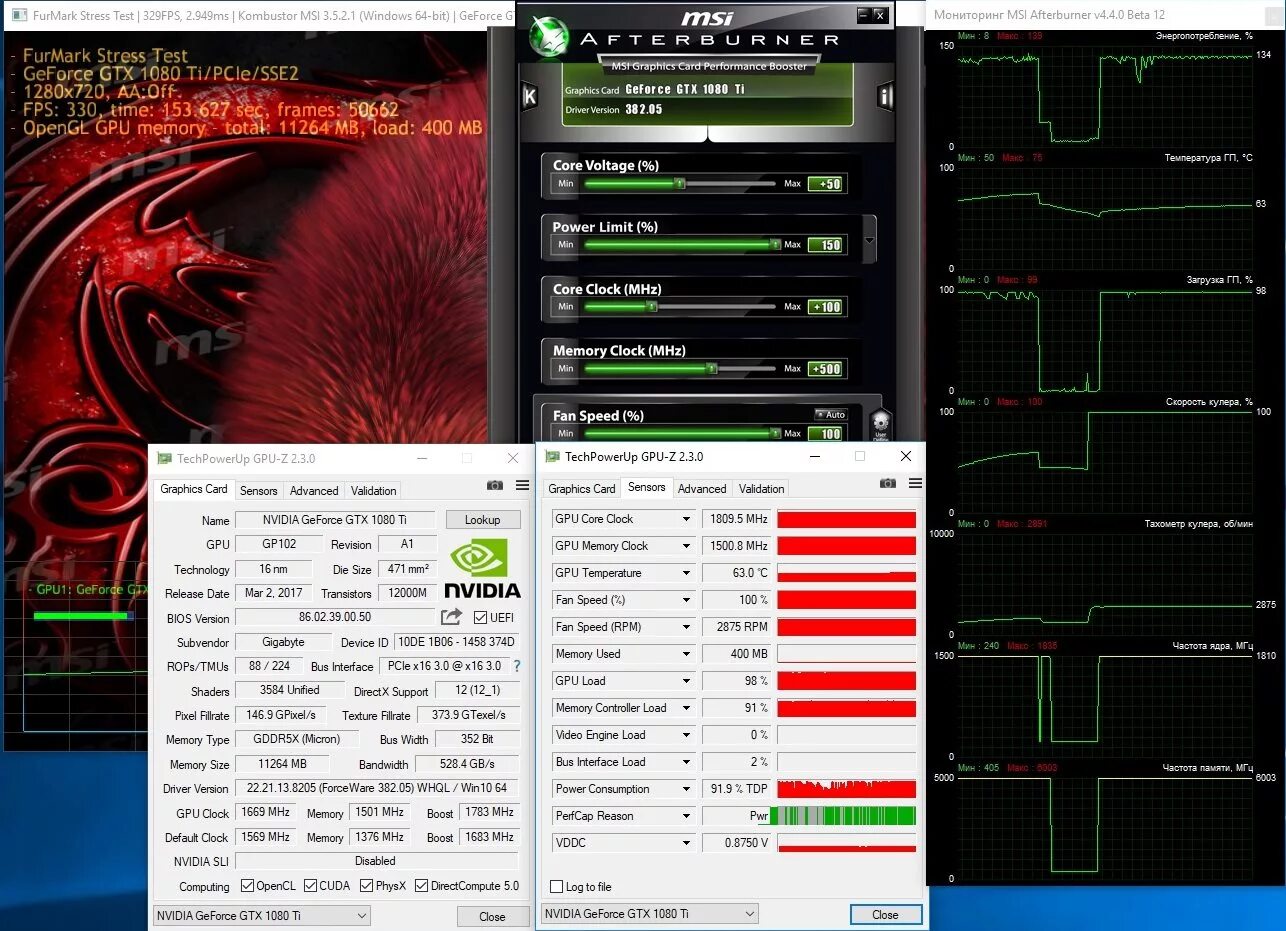Click the Afterburner green jet logo
The image size is (1286, 931).
(547, 34)
